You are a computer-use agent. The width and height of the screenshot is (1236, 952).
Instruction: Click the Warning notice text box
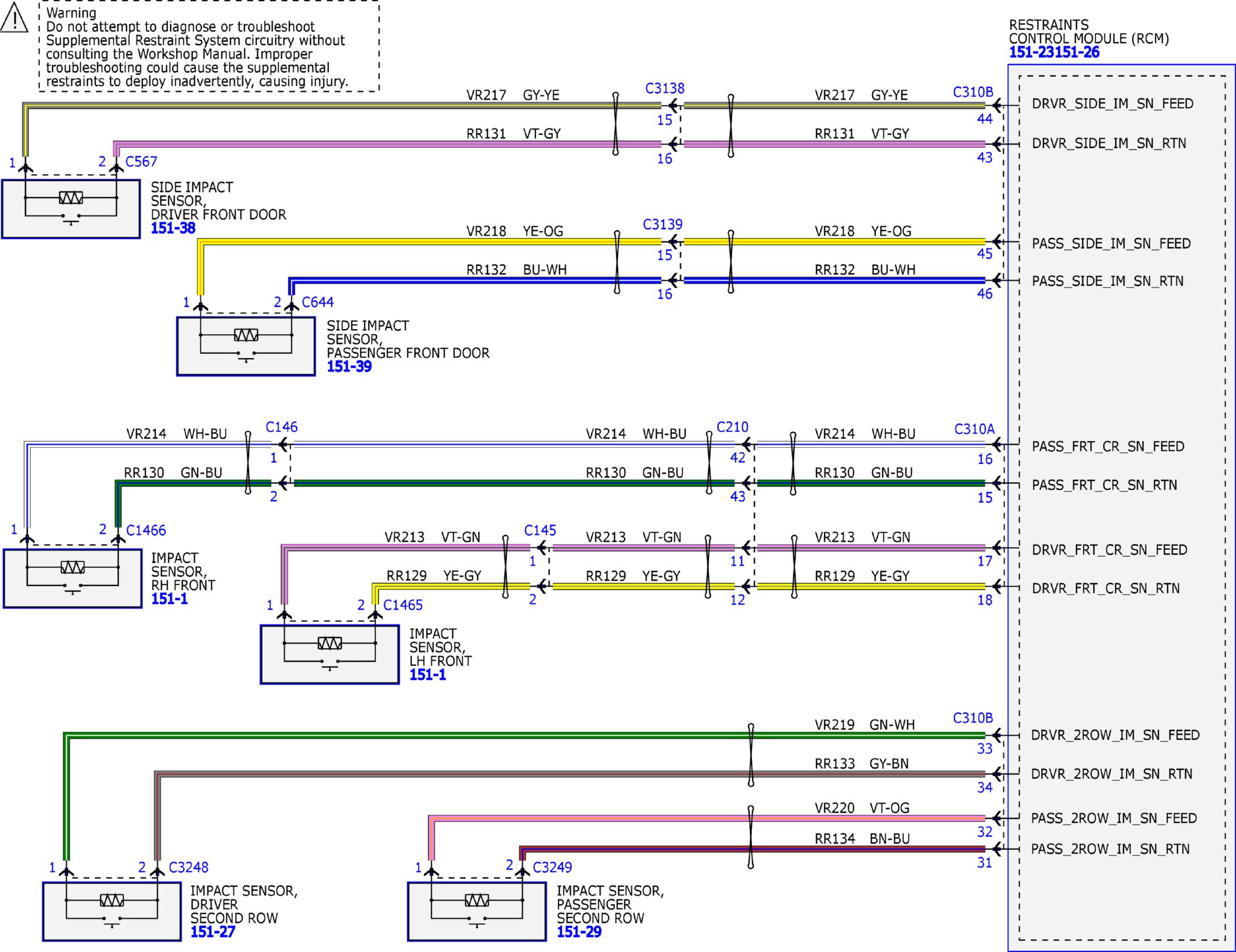click(209, 46)
